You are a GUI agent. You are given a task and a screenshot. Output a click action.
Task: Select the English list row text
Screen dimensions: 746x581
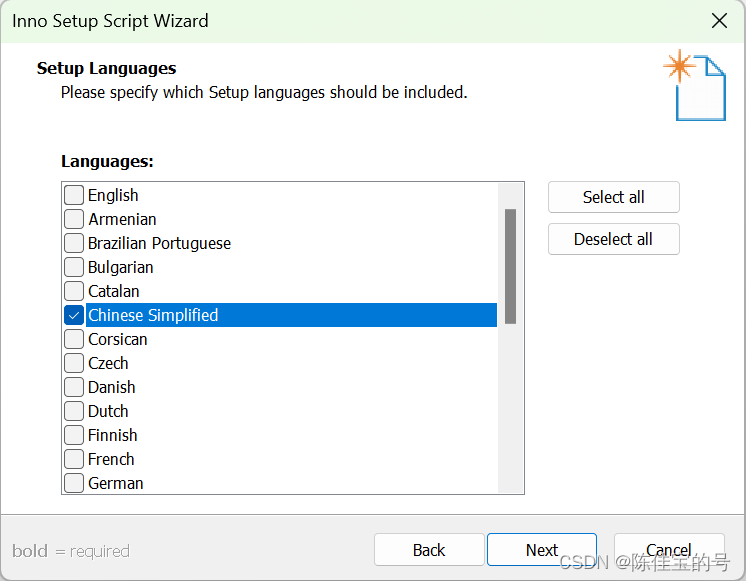point(113,196)
